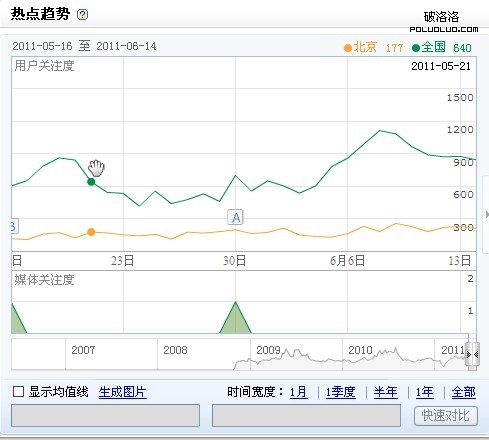Select the A news marker on chart
The width and height of the screenshot is (489, 440).
coord(236,217)
